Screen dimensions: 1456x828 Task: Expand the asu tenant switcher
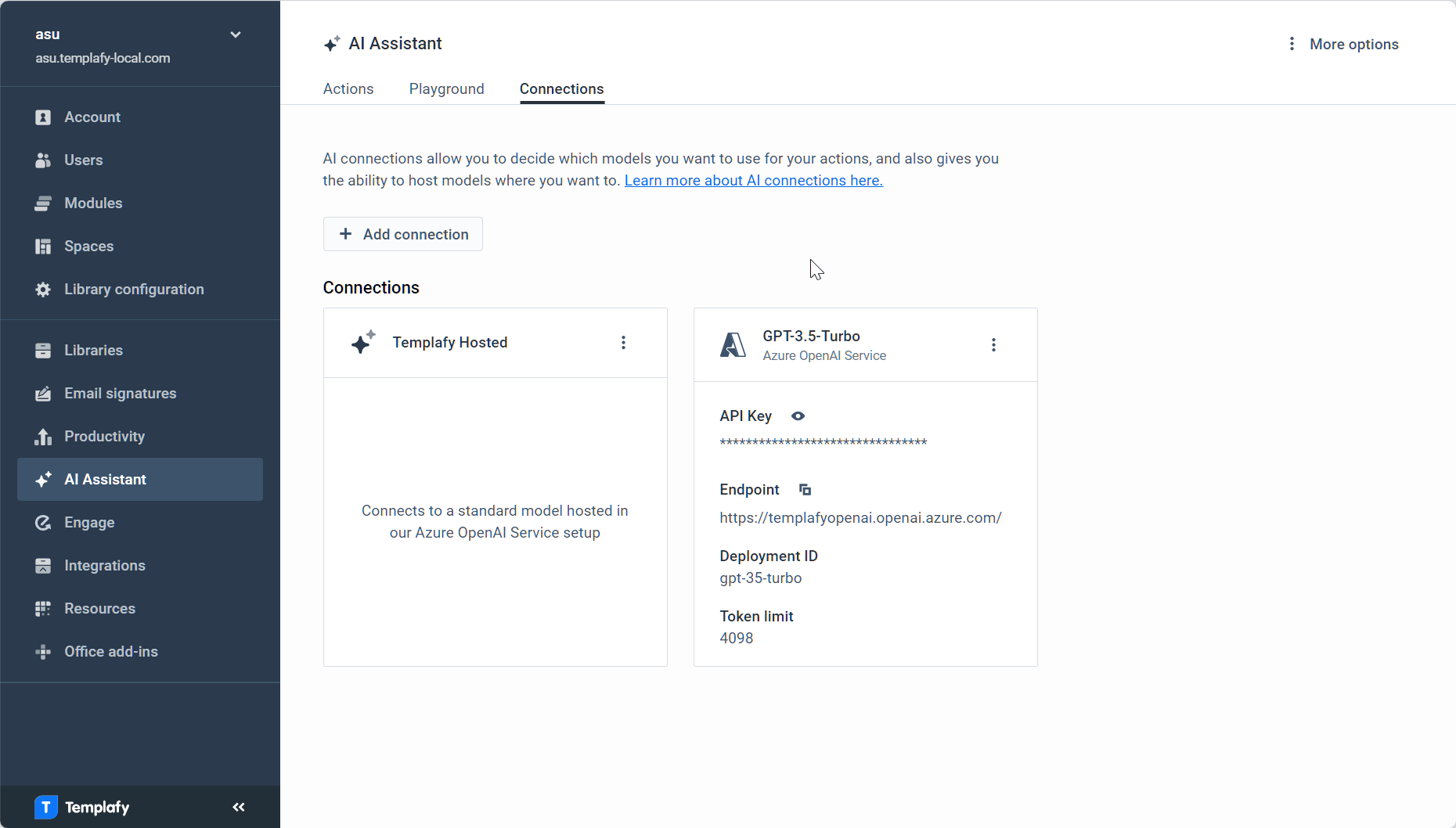[x=235, y=34]
